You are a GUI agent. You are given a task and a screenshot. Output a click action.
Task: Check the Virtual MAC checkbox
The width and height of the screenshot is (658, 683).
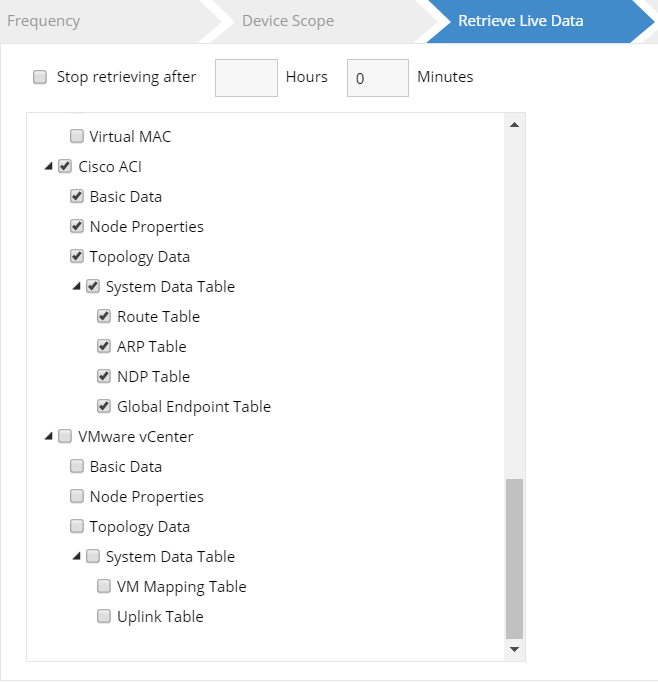pyautogui.click(x=77, y=136)
